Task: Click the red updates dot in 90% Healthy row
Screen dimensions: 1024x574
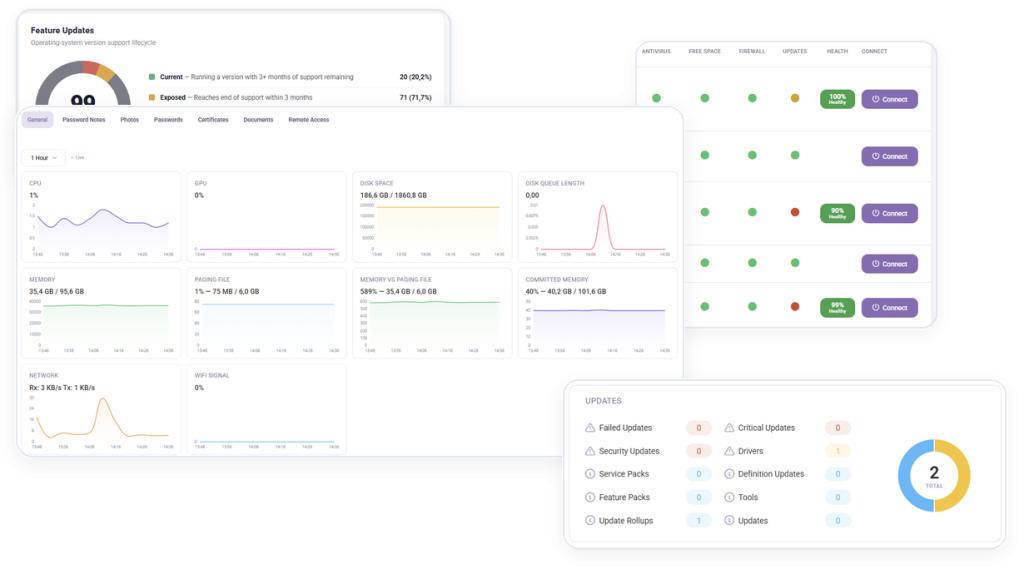Action: coord(795,212)
